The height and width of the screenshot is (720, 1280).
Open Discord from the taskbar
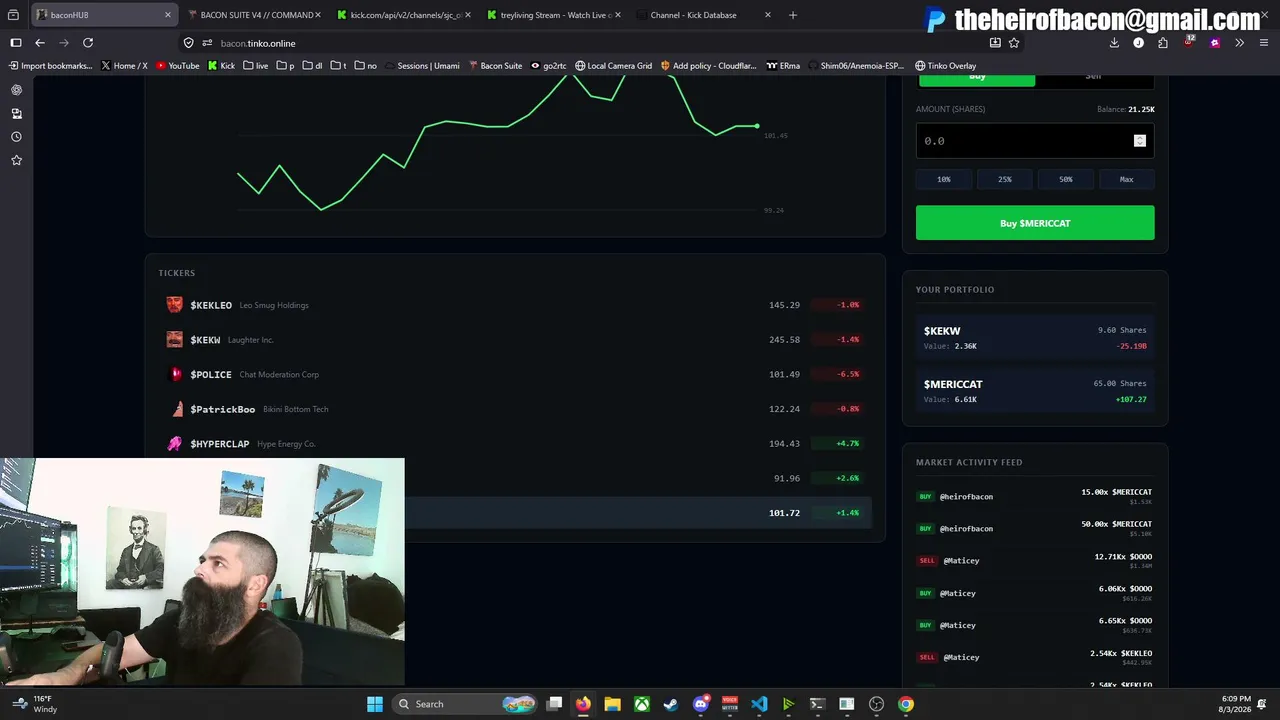click(x=701, y=704)
